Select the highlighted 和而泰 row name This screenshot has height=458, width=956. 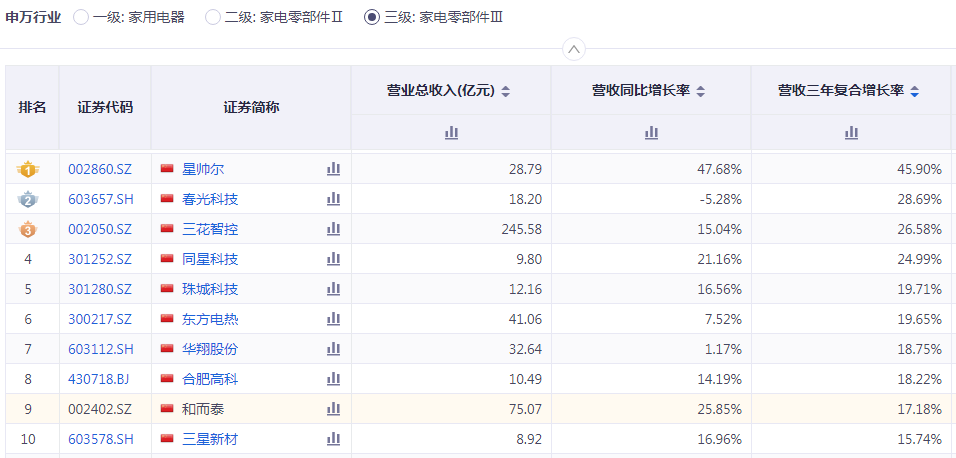[203, 409]
